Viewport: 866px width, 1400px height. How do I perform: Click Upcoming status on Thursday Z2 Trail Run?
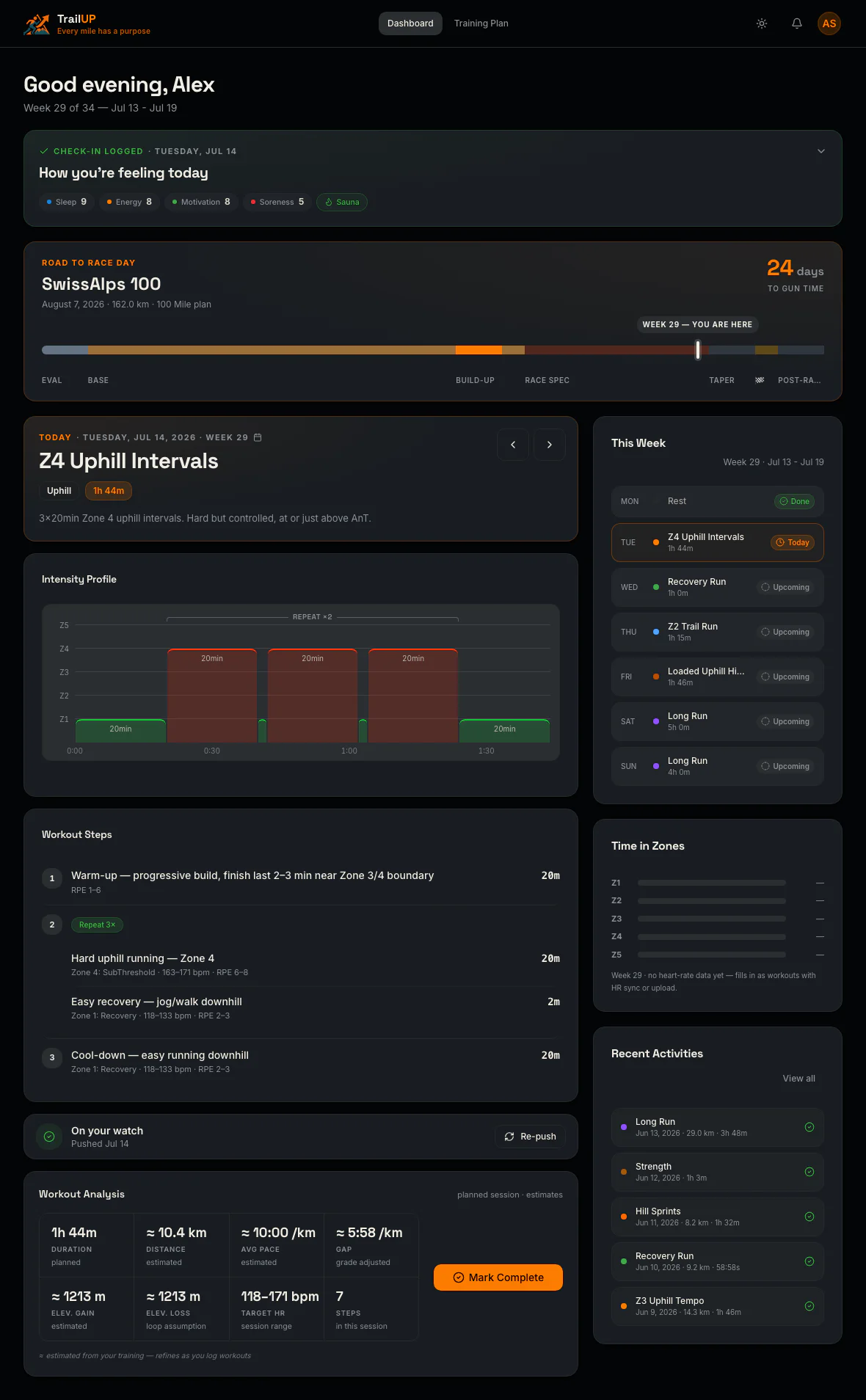pos(785,632)
